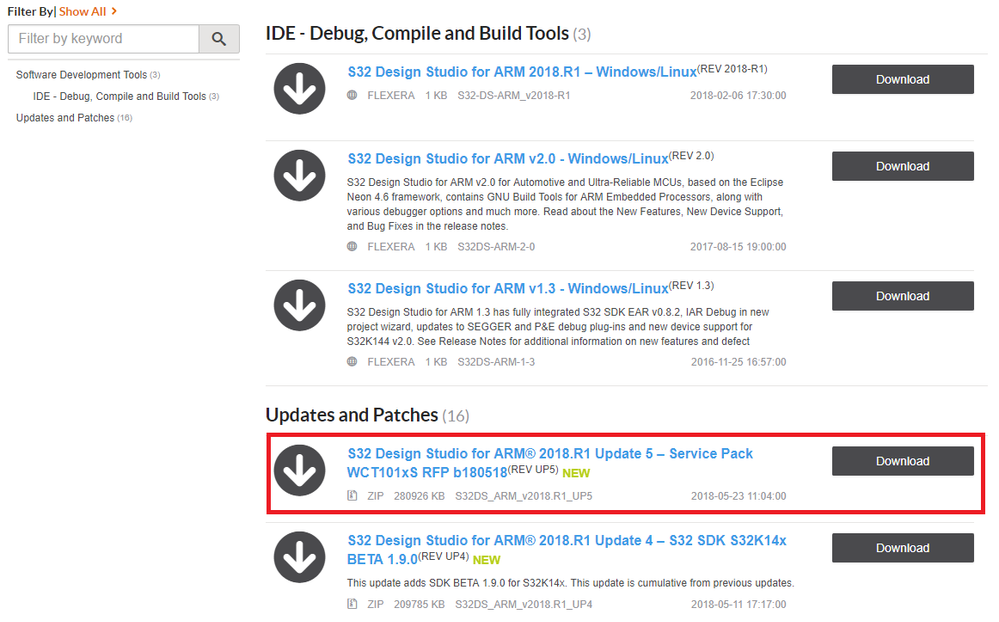The width and height of the screenshot is (999, 622).
Task: Click the date 2017-08-15 19:00:00
Action: (x=738, y=247)
